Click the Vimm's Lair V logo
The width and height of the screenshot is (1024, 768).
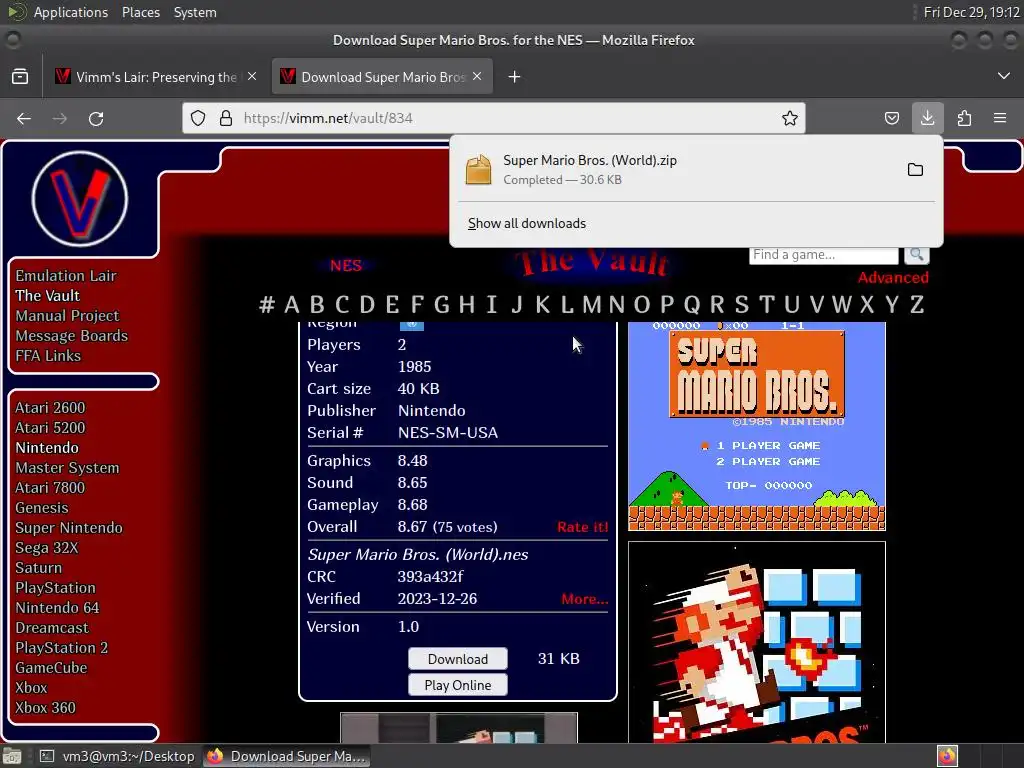click(x=80, y=199)
